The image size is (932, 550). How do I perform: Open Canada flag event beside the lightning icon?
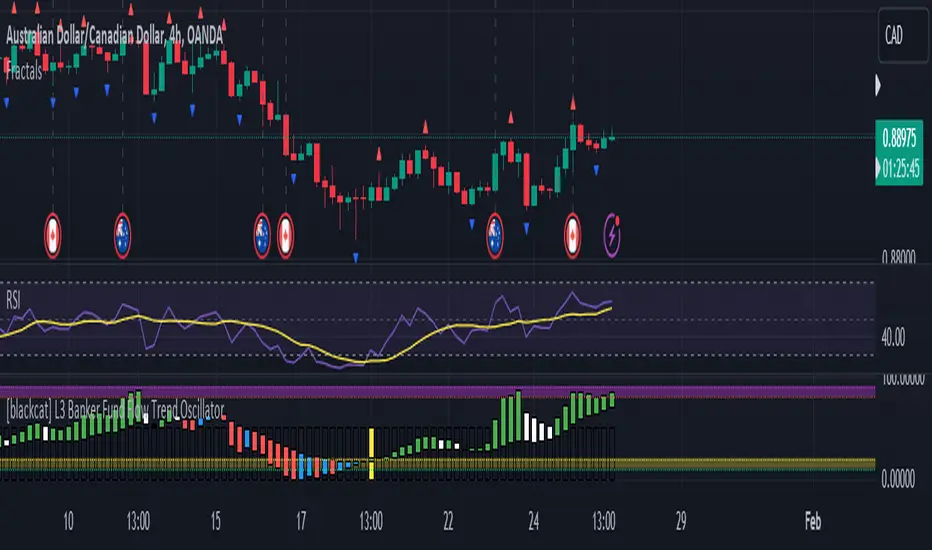click(x=572, y=235)
